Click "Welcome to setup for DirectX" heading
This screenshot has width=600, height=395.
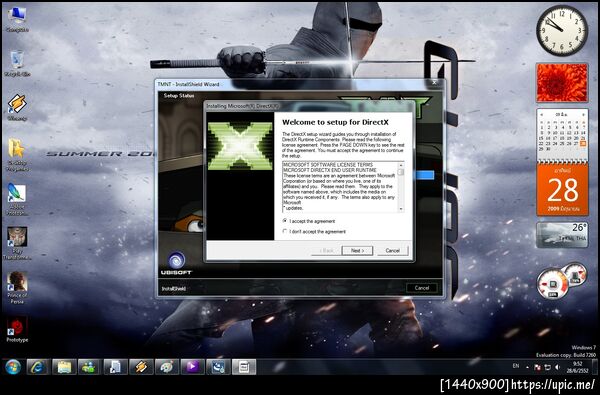[x=335, y=122]
